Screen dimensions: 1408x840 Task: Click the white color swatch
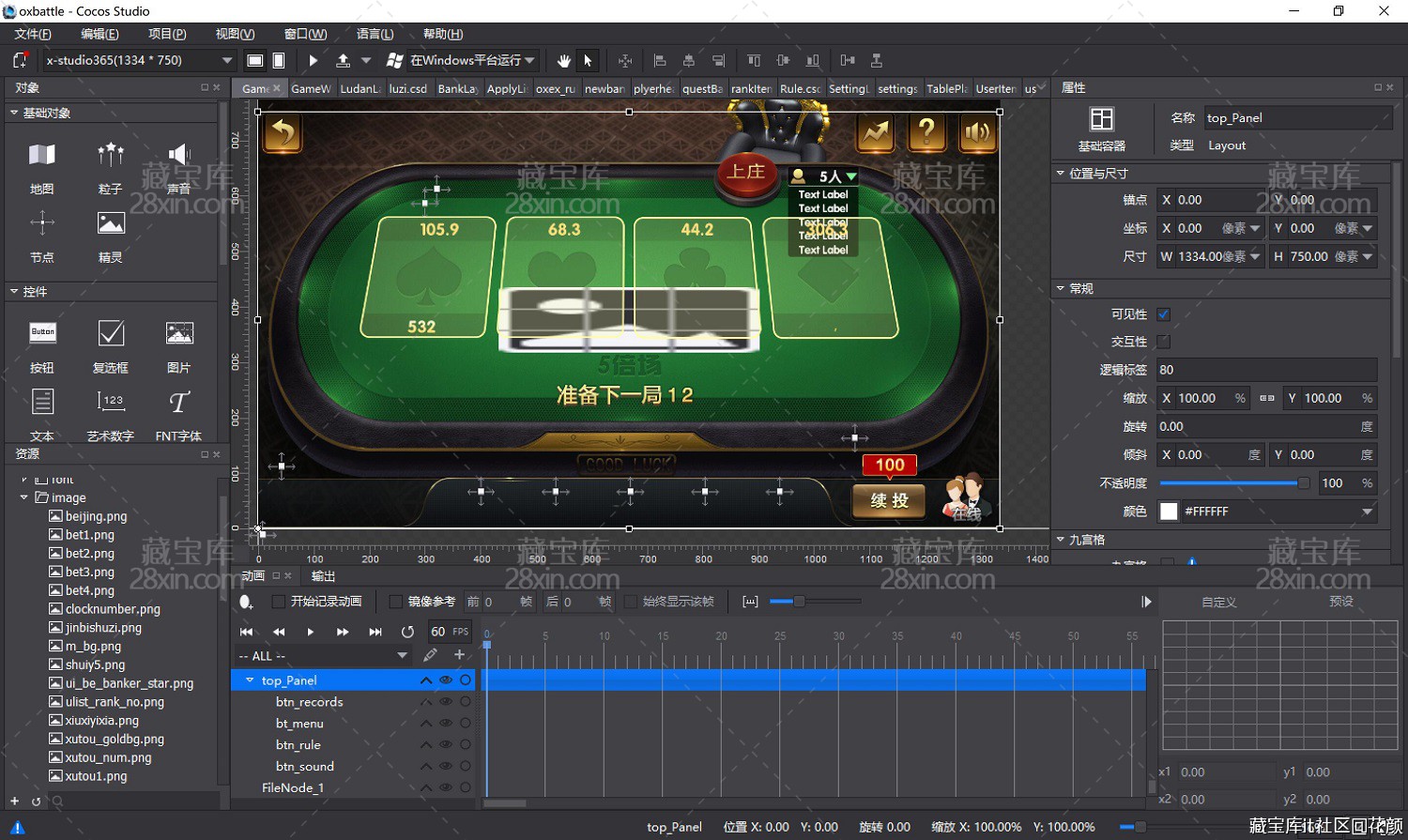pyautogui.click(x=1169, y=512)
